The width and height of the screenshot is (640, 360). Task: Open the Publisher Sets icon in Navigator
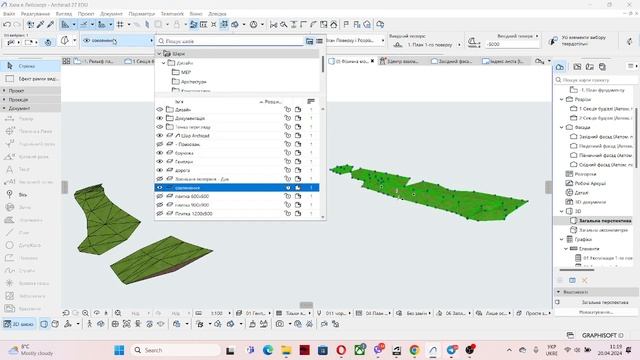tap(602, 67)
